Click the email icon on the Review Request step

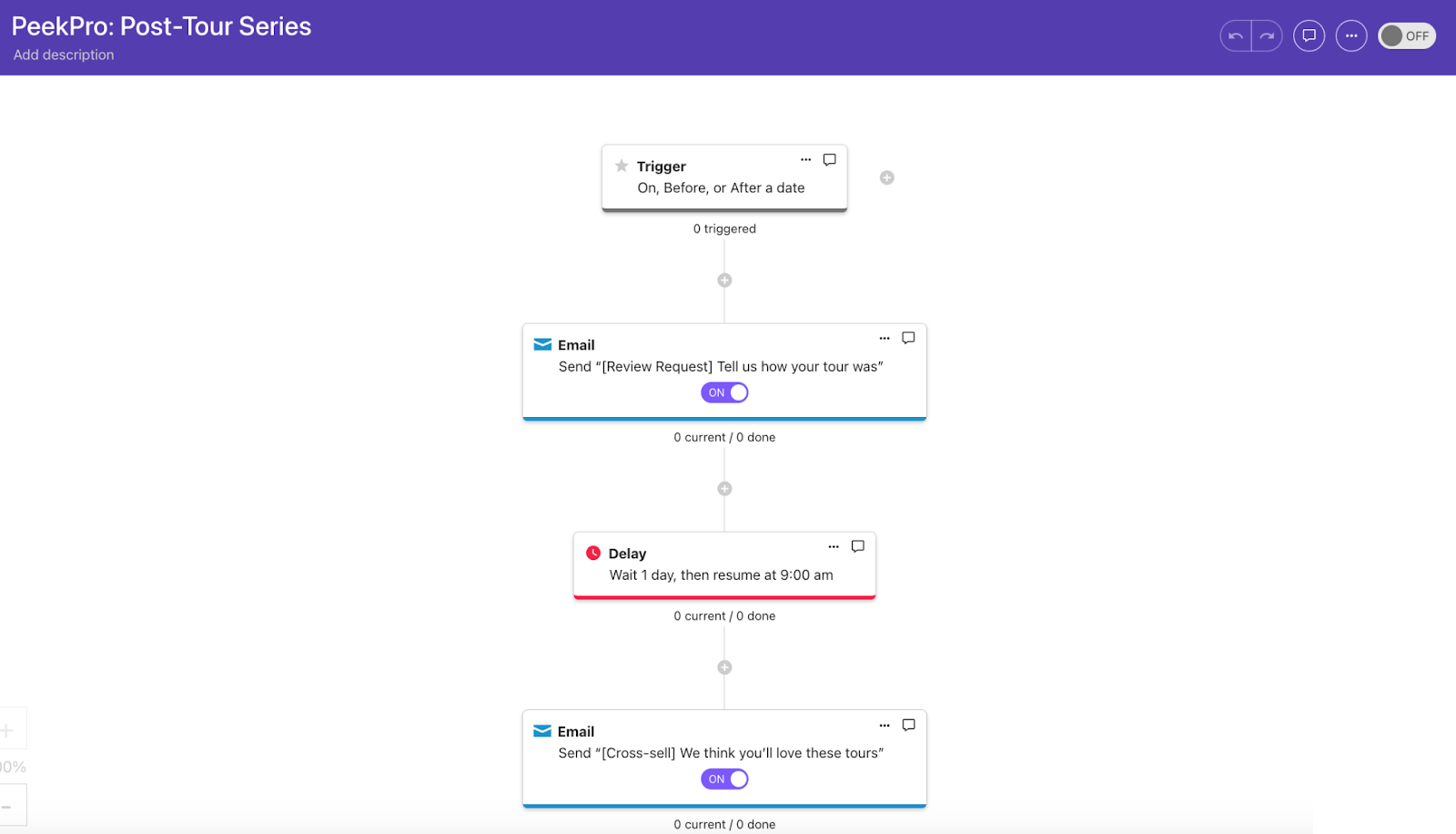click(x=542, y=344)
